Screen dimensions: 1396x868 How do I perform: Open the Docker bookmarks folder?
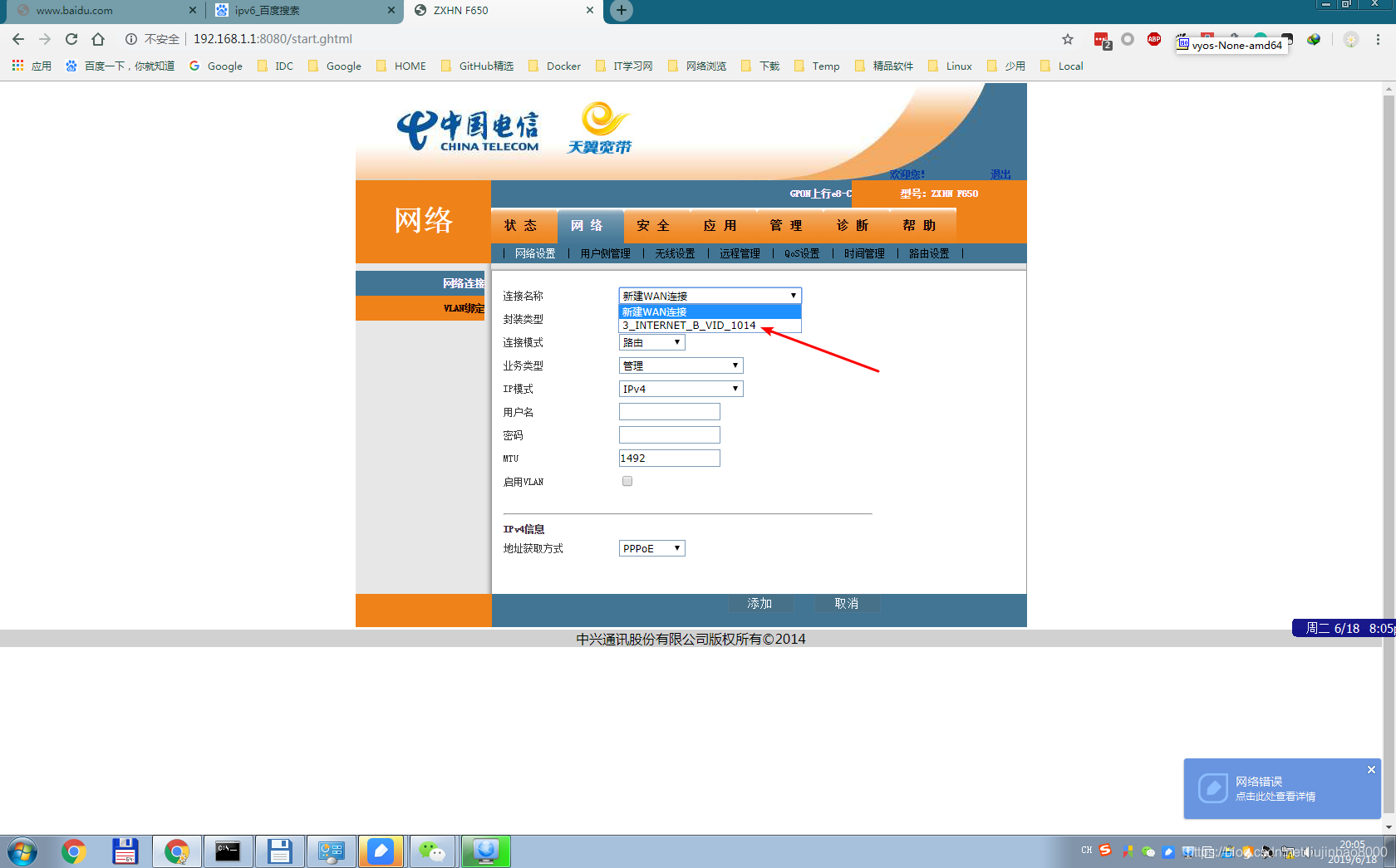coord(554,66)
